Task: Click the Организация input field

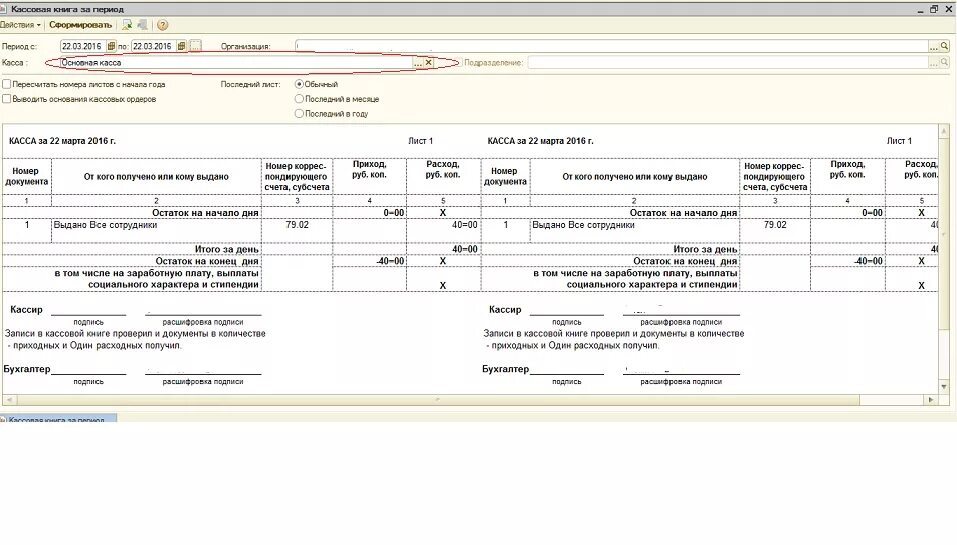Action: 612,46
